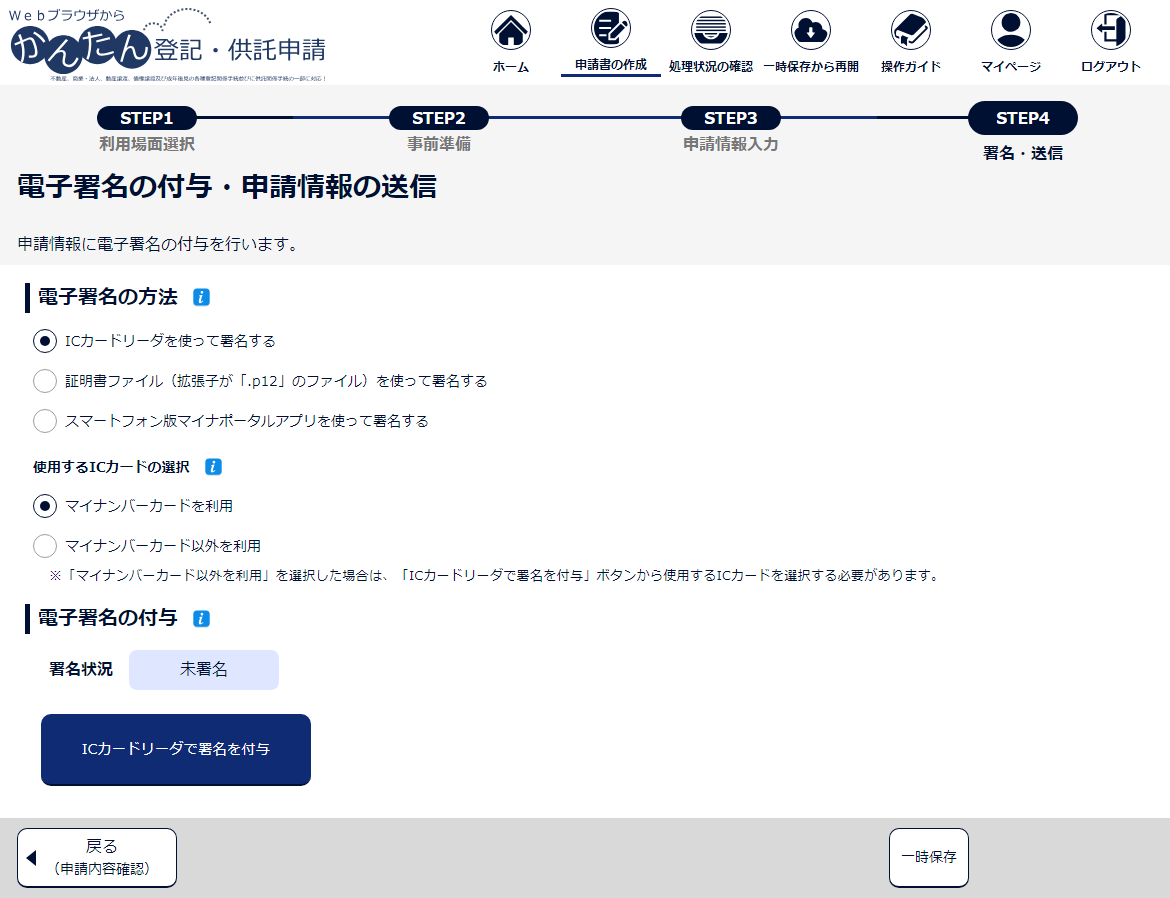Click the 一時保存 button
The width and height of the screenshot is (1170, 898).
coord(928,857)
